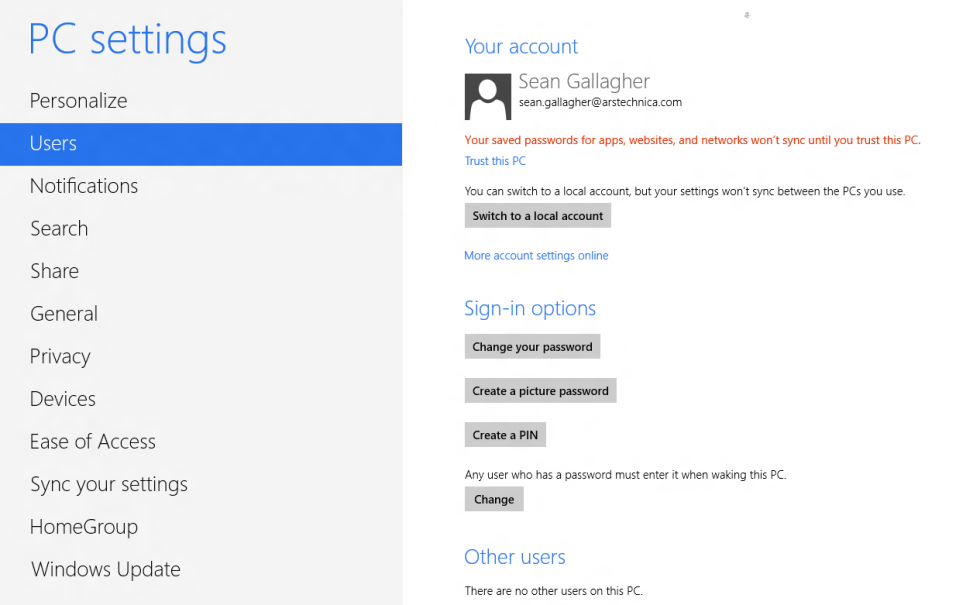Select Devices from the sidebar

click(62, 398)
